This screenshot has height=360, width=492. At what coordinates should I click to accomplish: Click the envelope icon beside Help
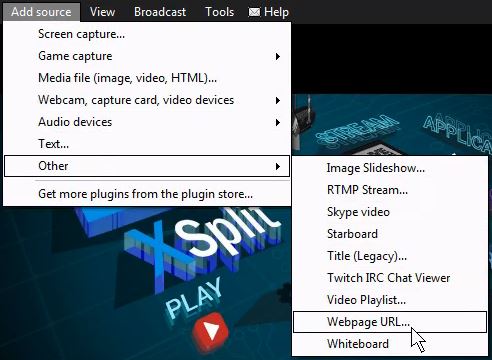tap(254, 12)
